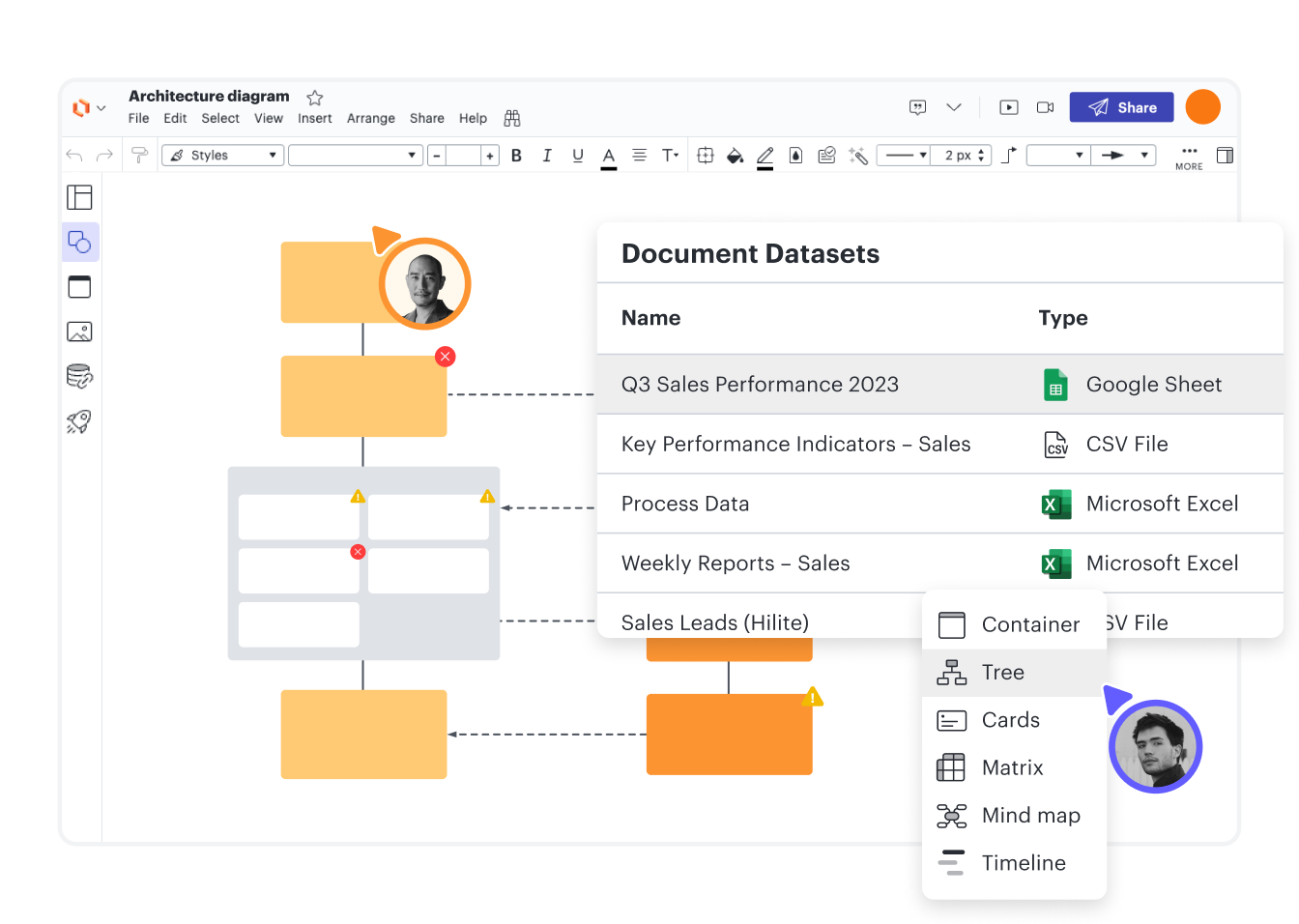The image size is (1299, 924).
Task: Open the font family dropdown
Action: tap(355, 156)
